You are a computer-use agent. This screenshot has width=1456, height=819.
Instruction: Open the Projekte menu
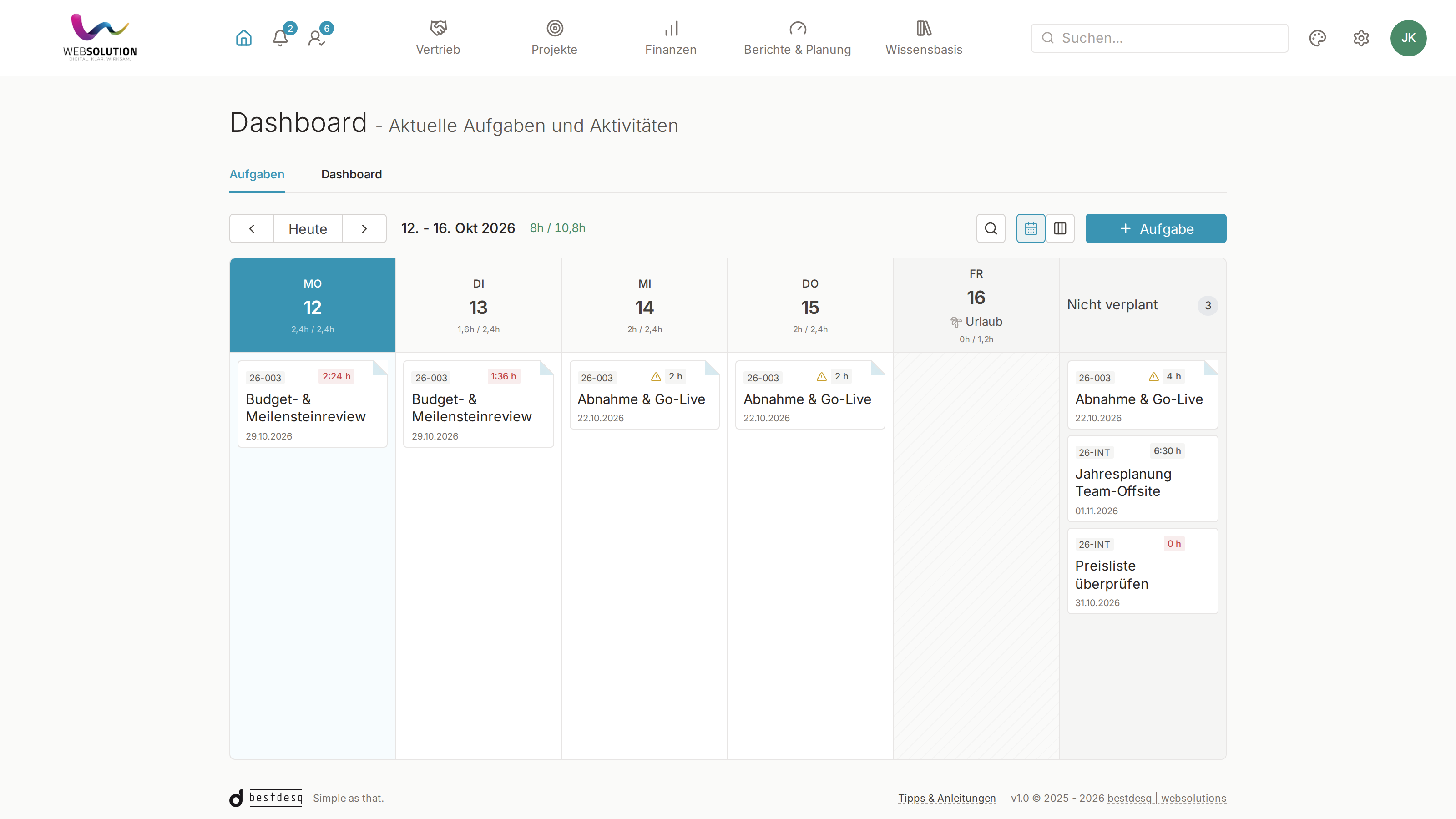[x=555, y=38]
